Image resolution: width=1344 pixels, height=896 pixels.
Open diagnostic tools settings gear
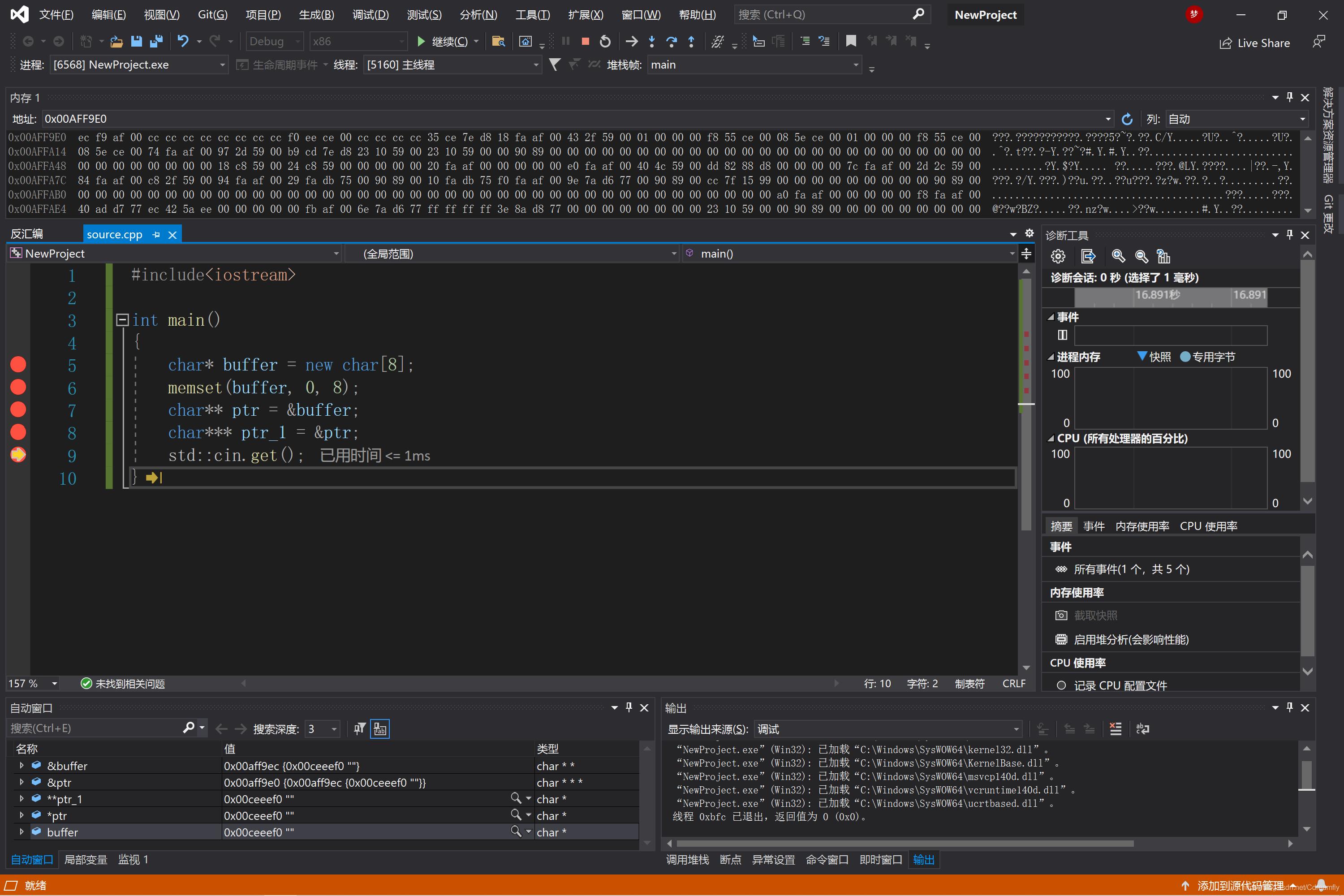[x=1058, y=256]
